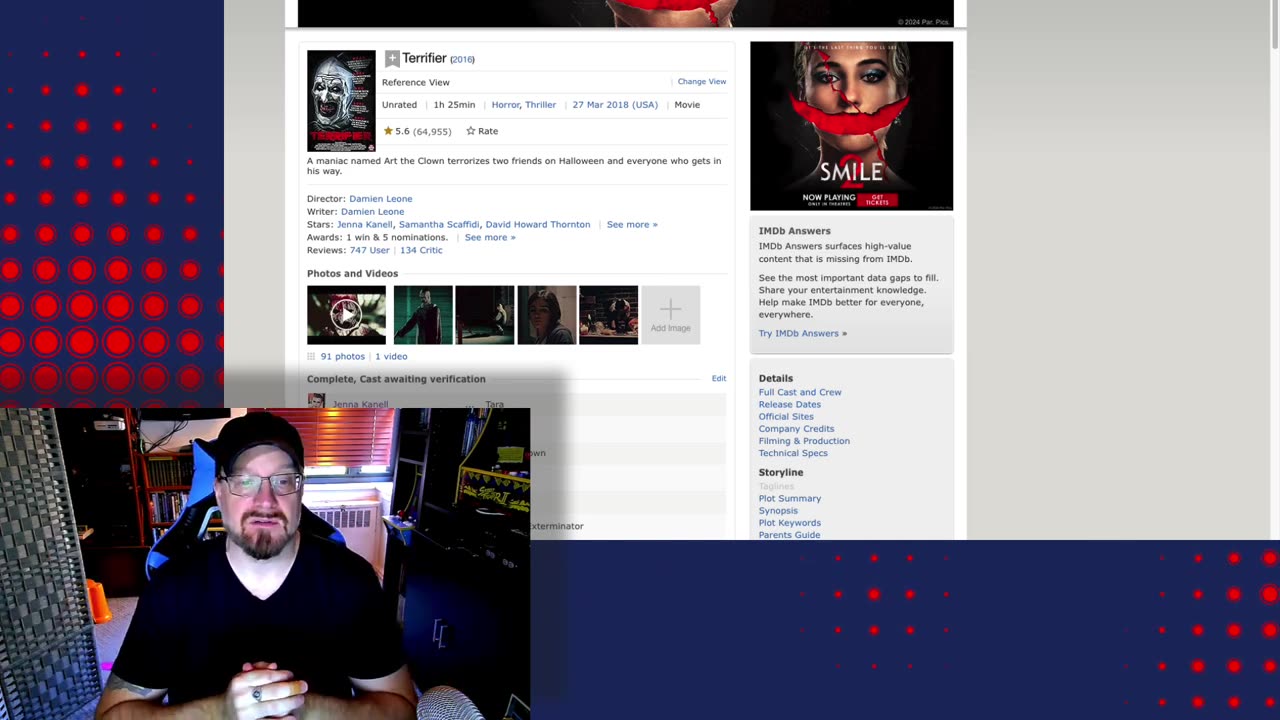This screenshot has width=1280, height=720.
Task: Open the second photo thumbnail of man standing
Action: [x=423, y=315]
